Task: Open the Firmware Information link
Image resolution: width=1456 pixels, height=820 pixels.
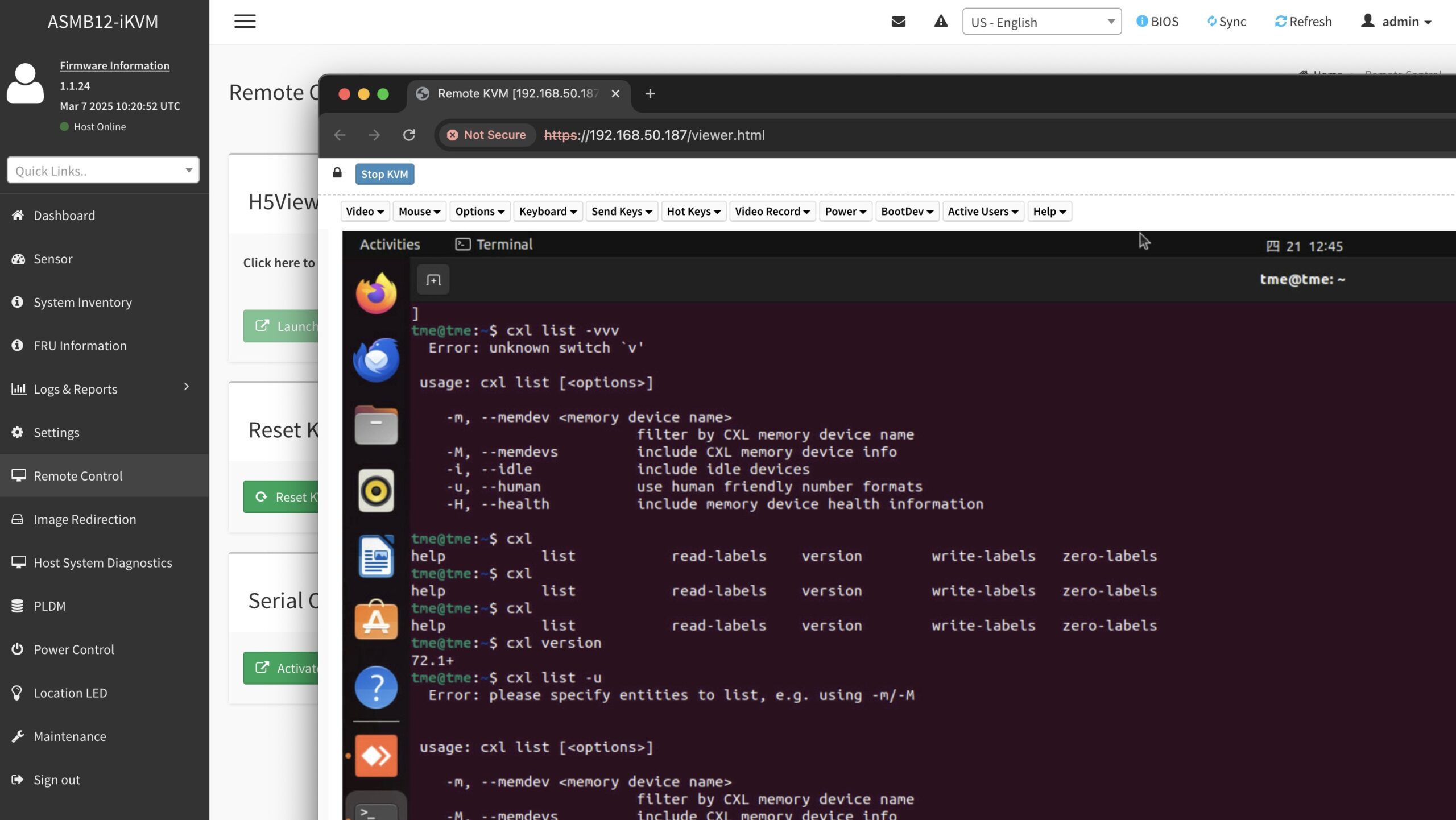Action: click(x=114, y=65)
